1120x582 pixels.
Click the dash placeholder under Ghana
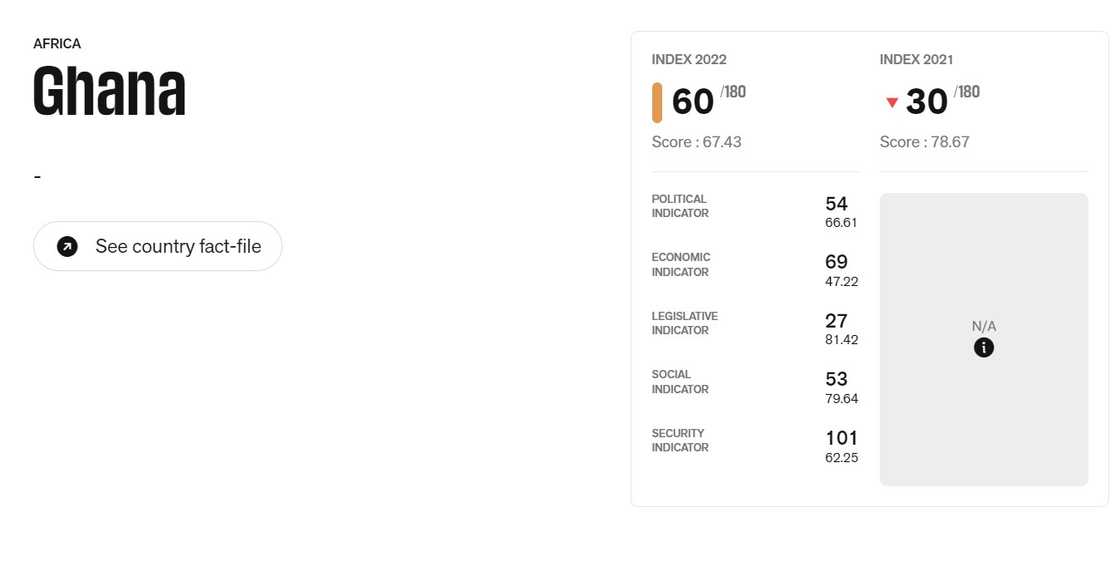[x=36, y=176]
